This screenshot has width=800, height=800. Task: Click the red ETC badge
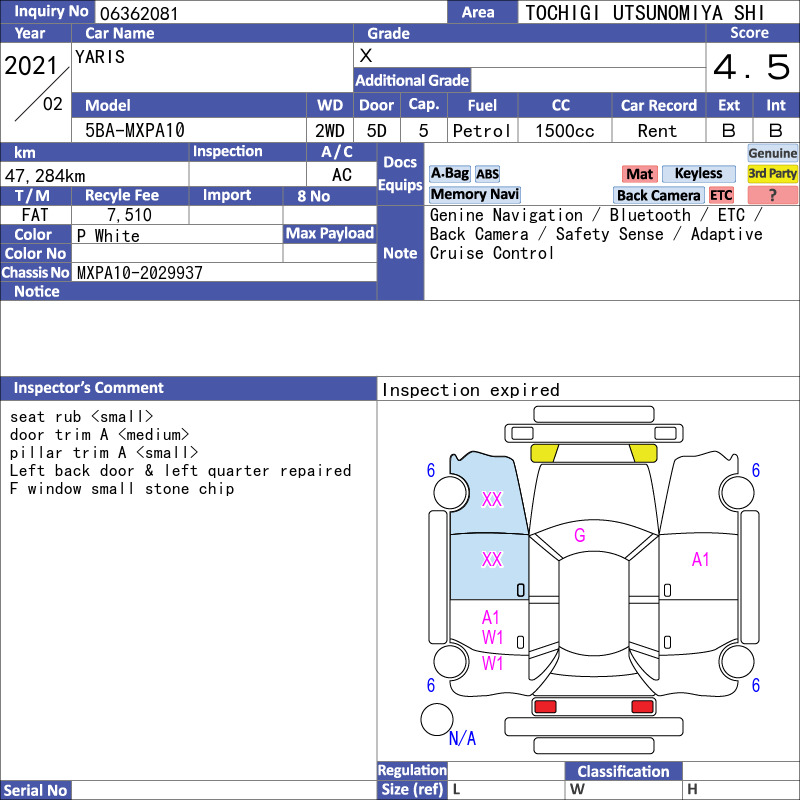721,195
